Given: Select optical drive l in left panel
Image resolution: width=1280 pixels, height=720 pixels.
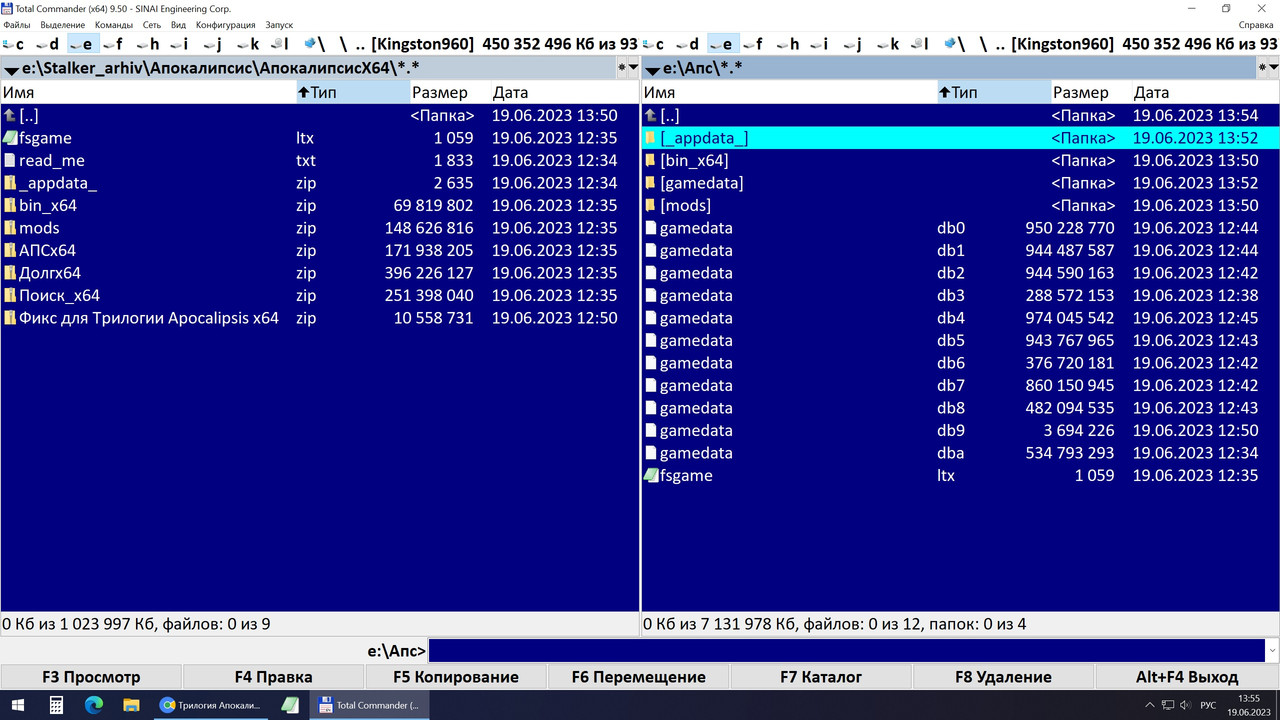Looking at the screenshot, I should pos(281,44).
